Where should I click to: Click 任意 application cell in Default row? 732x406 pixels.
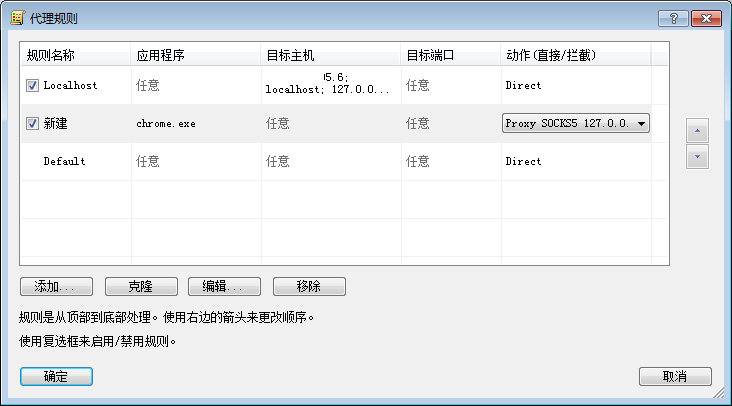tap(148, 161)
